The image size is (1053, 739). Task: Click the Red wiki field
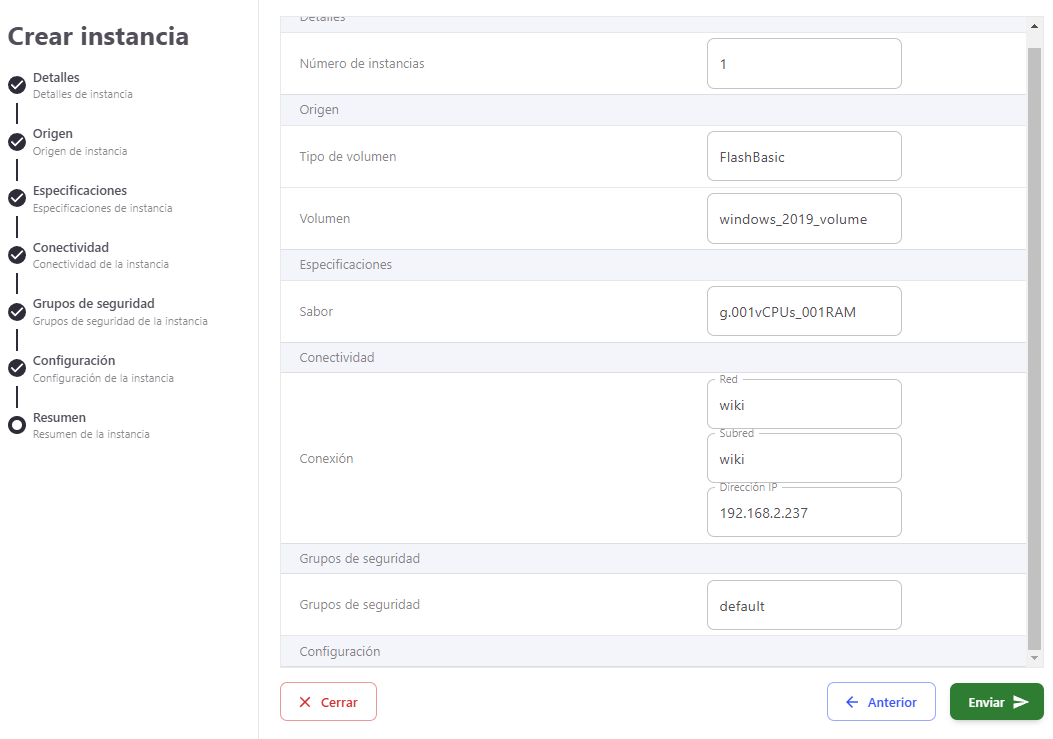click(x=803, y=405)
